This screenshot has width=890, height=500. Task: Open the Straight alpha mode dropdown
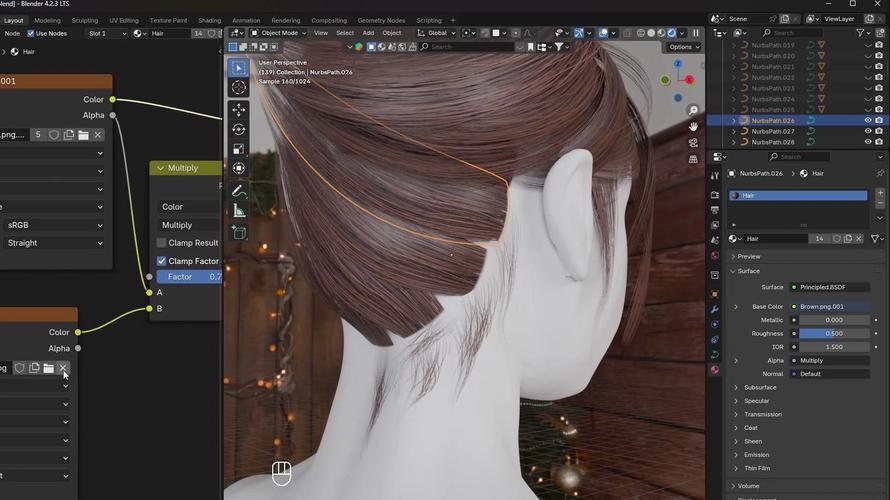[54, 243]
